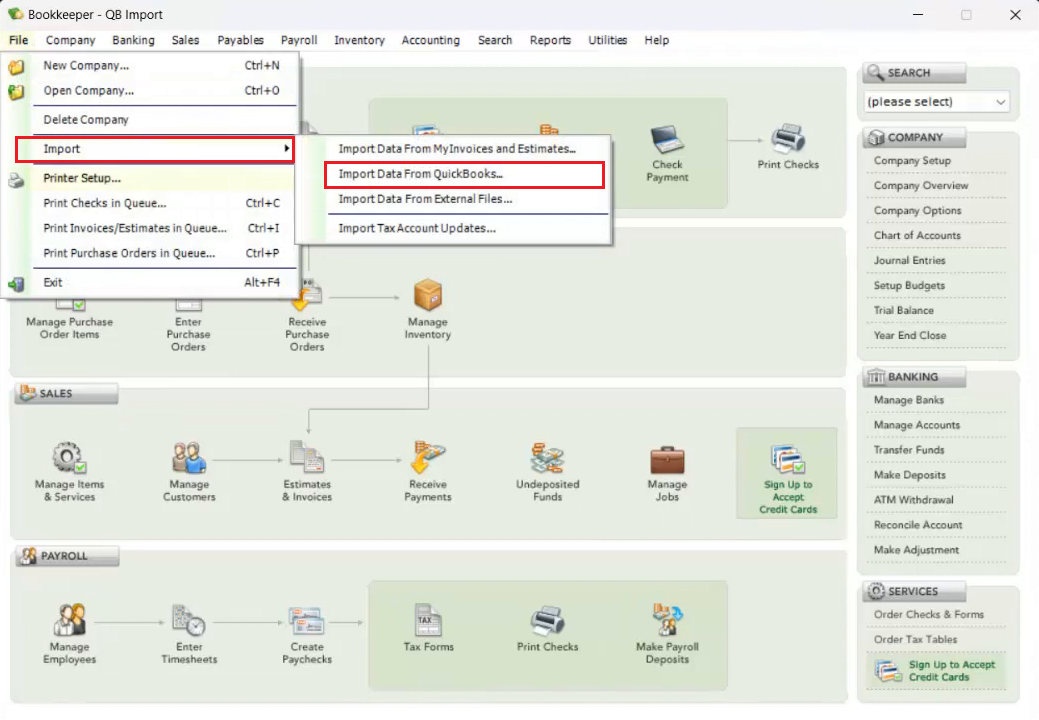Open Enter Timesheets icon
The width and height of the screenshot is (1039, 720).
tap(189, 621)
